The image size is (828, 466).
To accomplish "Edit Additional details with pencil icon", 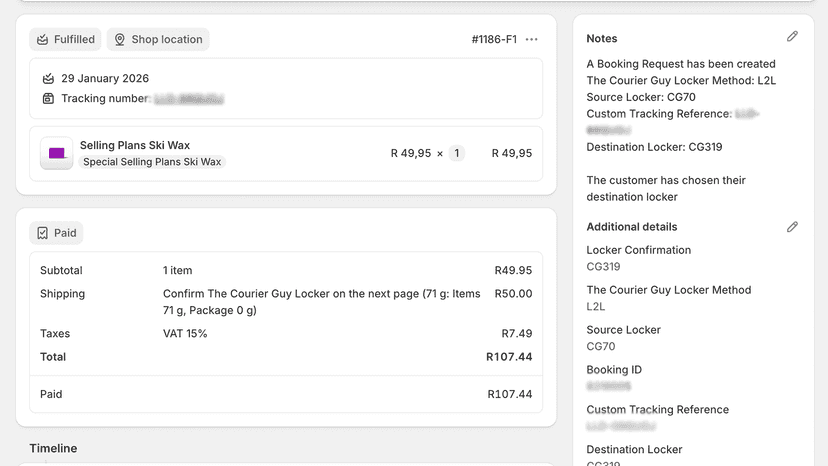I will pos(792,227).
